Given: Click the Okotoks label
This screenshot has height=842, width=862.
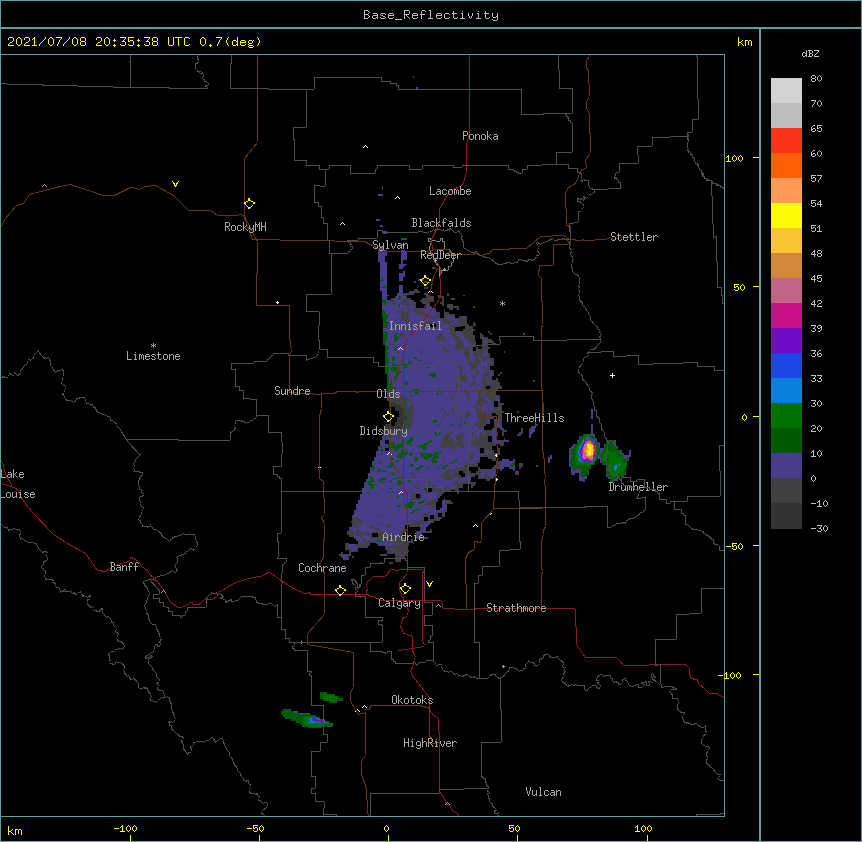Looking at the screenshot, I should (x=412, y=700).
